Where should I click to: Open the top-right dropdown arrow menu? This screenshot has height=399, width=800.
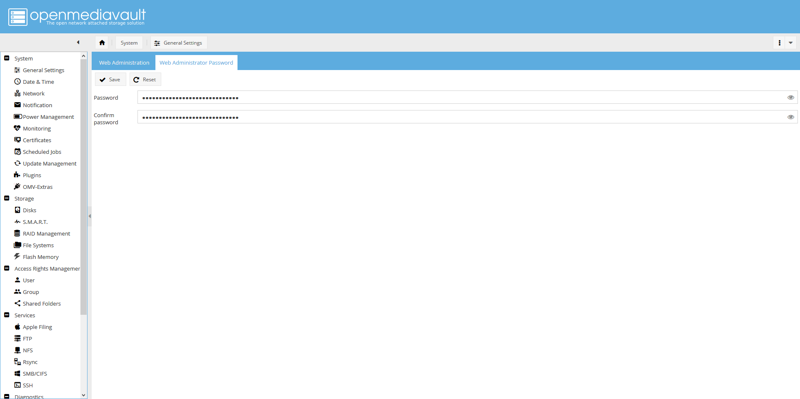[x=791, y=43]
